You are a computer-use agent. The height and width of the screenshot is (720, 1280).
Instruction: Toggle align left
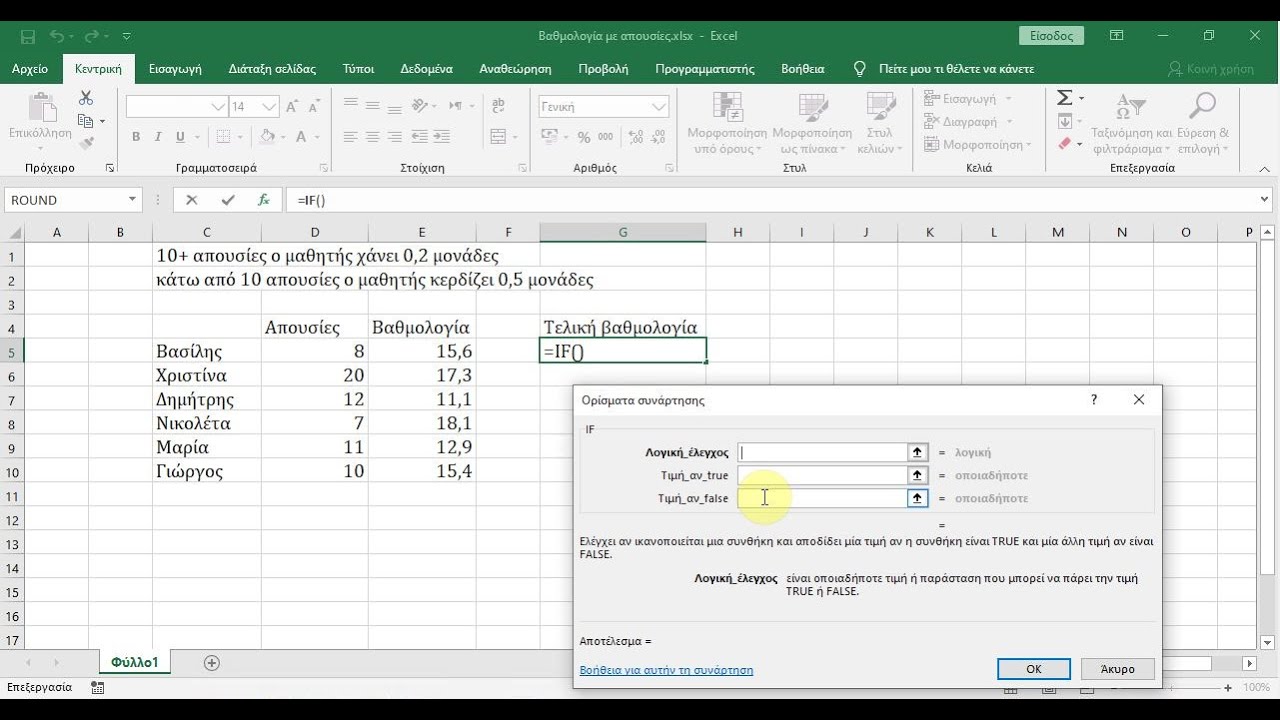(350, 137)
